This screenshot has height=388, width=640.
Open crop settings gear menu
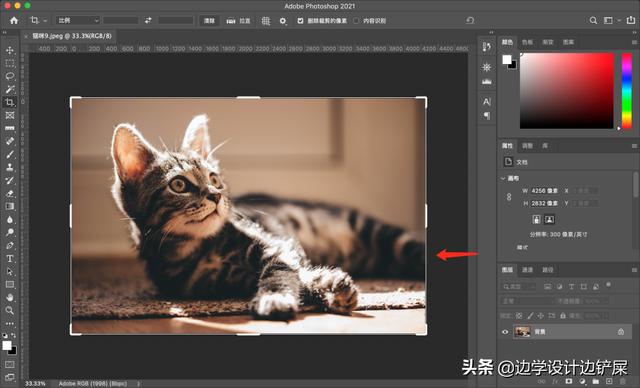283,20
